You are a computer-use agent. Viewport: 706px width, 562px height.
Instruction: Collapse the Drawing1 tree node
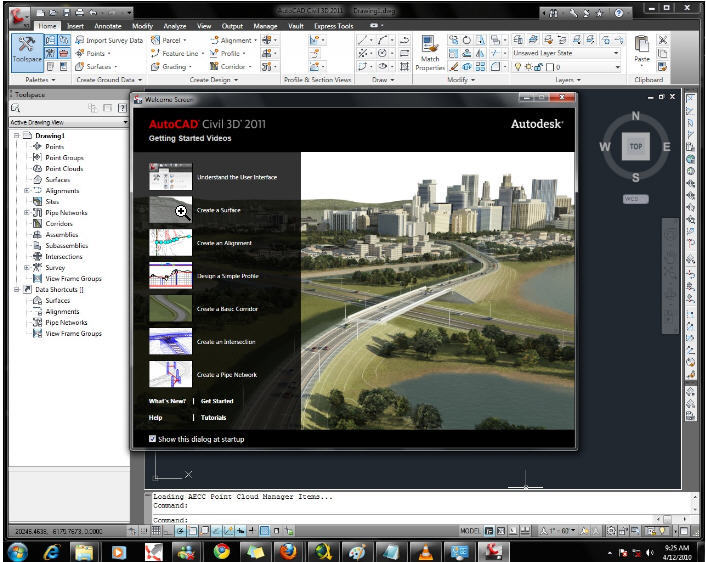click(x=17, y=136)
